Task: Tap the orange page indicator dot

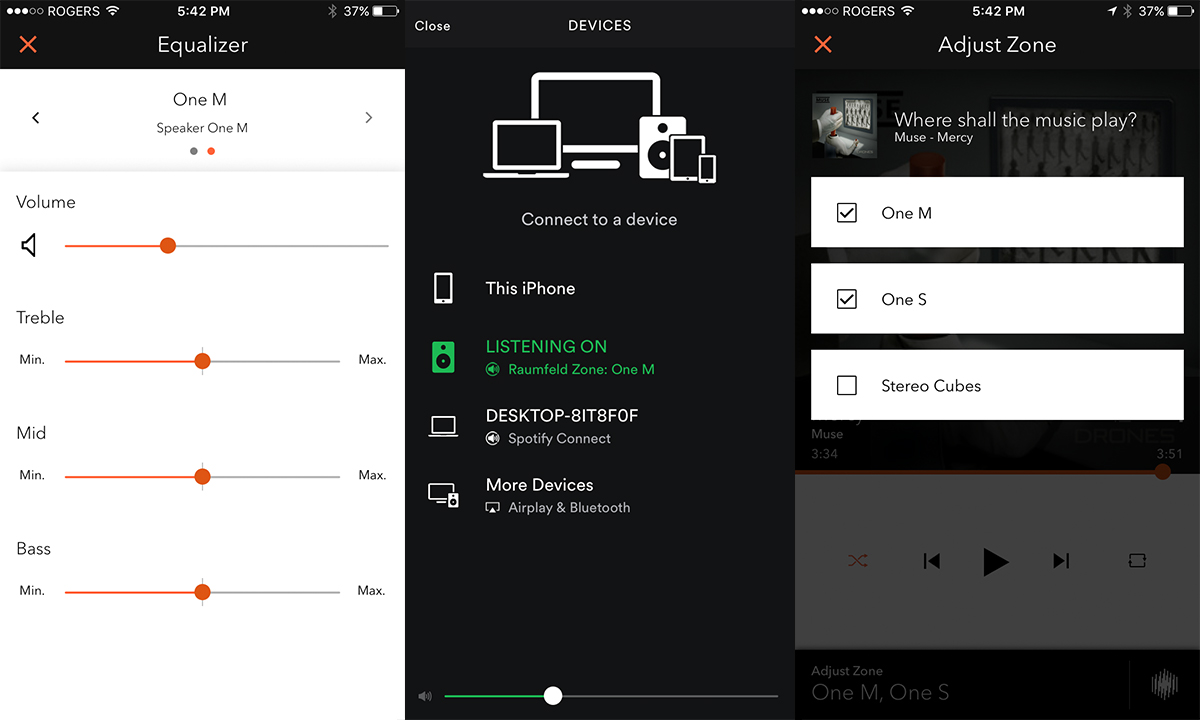Action: pyautogui.click(x=211, y=151)
